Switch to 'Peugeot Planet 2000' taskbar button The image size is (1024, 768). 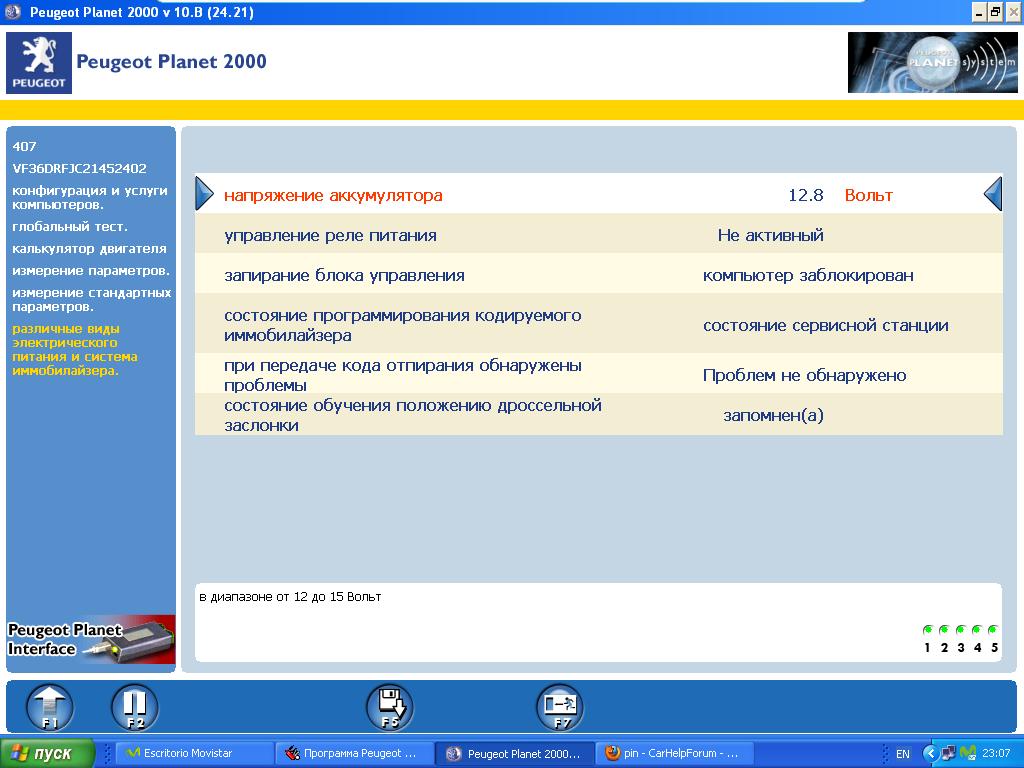pos(515,753)
